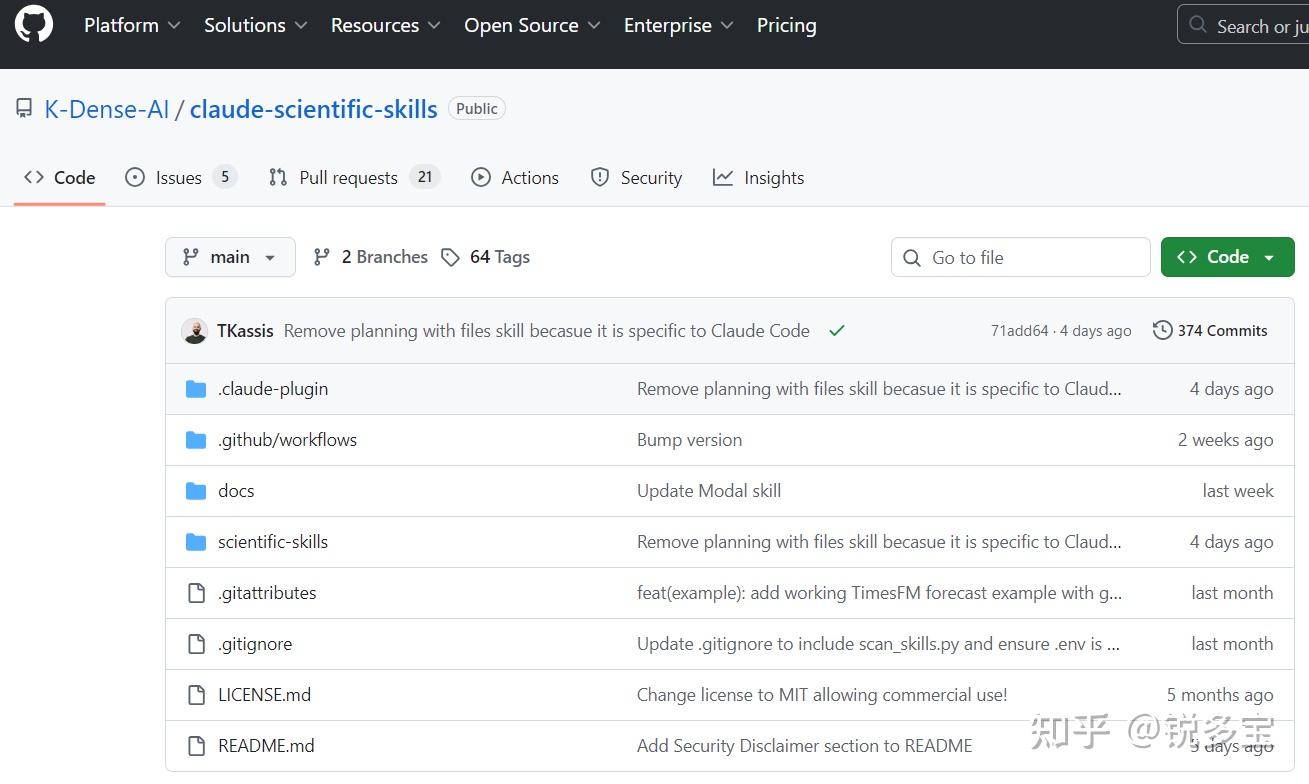Open the claude-scientific-skills repository link

tap(314, 109)
